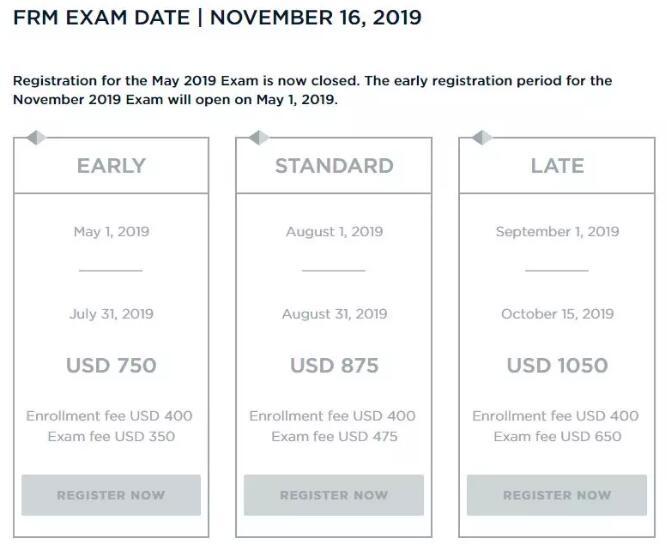Click the USD 875 price

334,366
